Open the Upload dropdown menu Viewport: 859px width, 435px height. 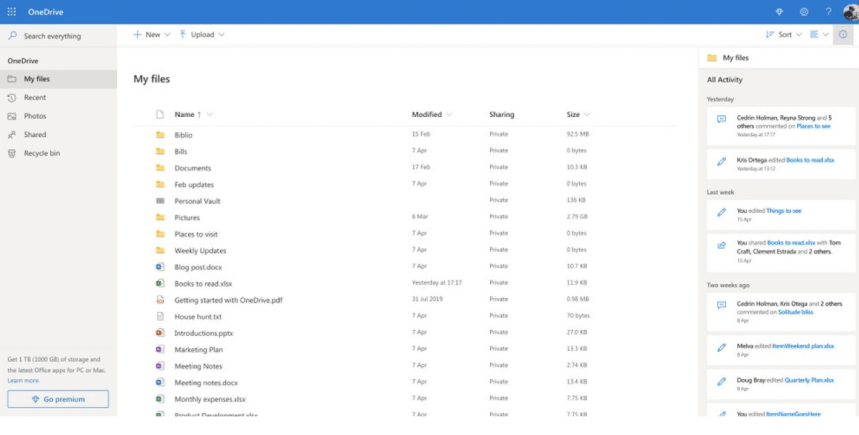pos(202,35)
